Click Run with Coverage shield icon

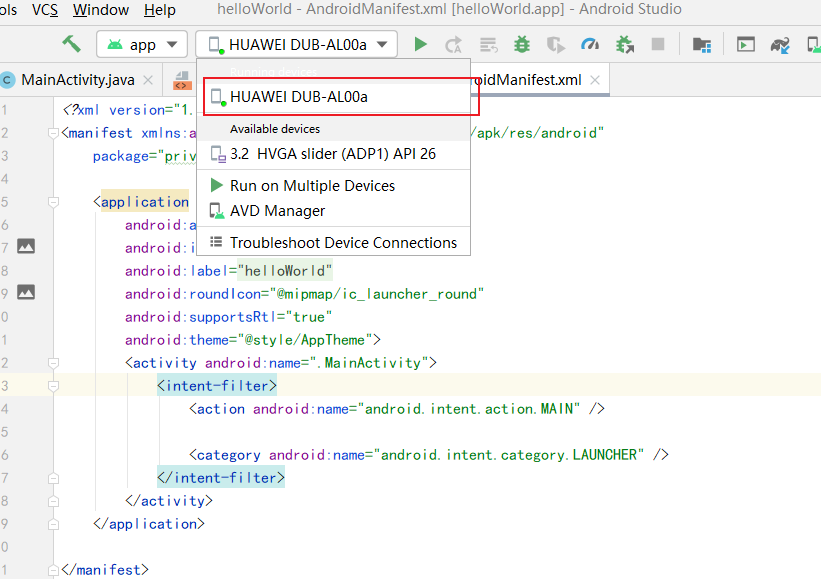pos(556,45)
